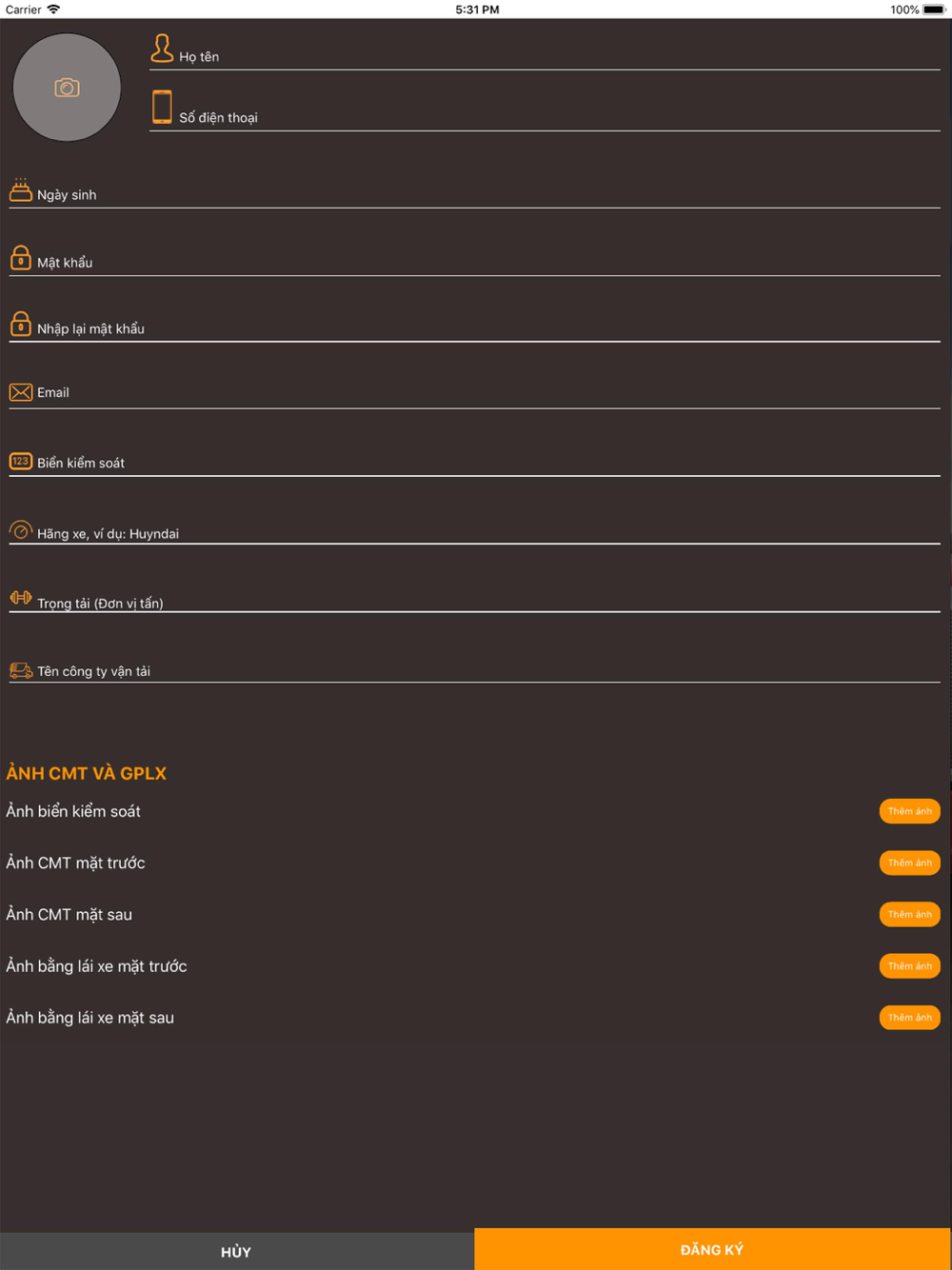Click the envelope icon beside Email
952x1270 pixels.
point(21,392)
